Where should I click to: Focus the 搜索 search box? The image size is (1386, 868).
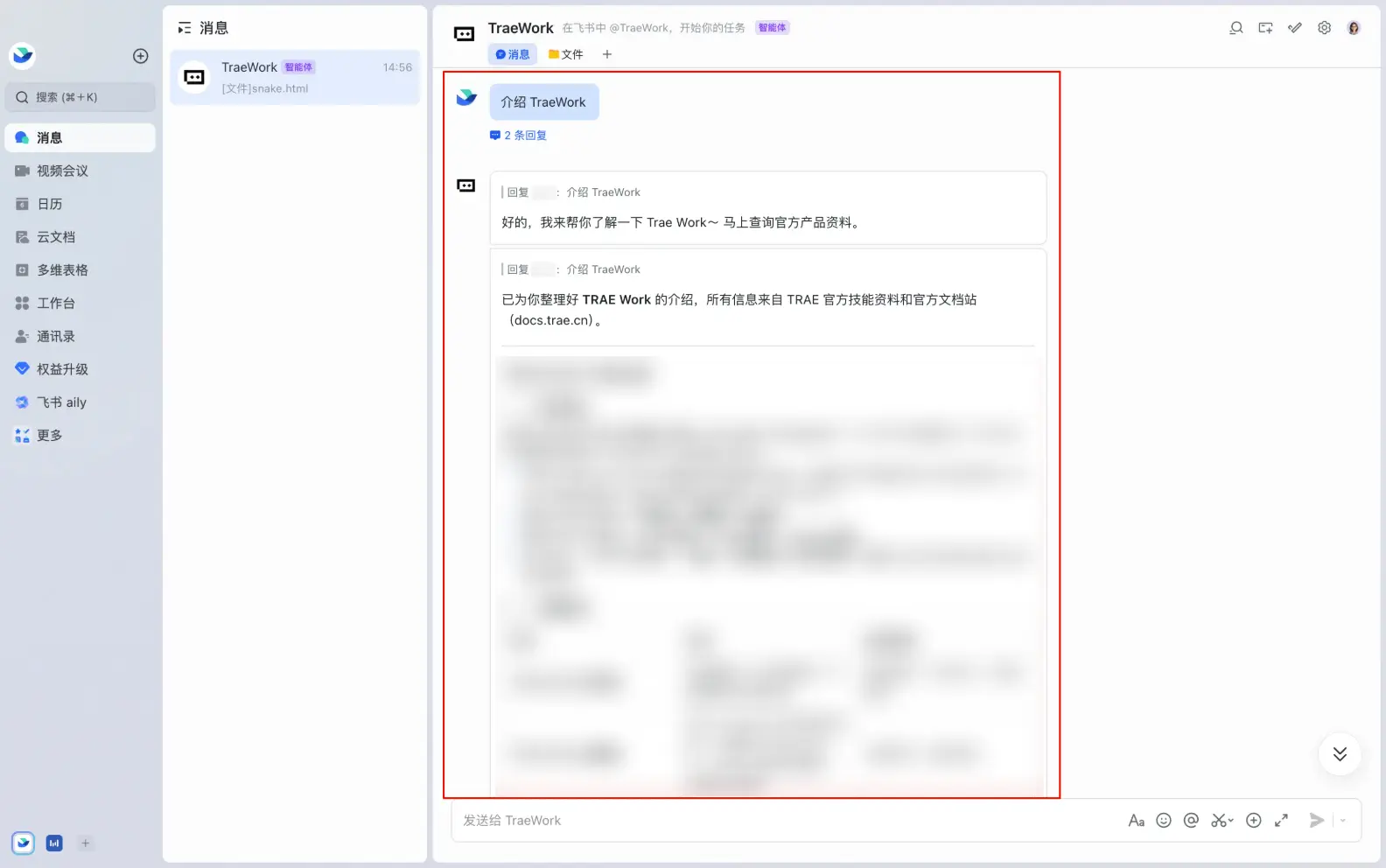80,97
